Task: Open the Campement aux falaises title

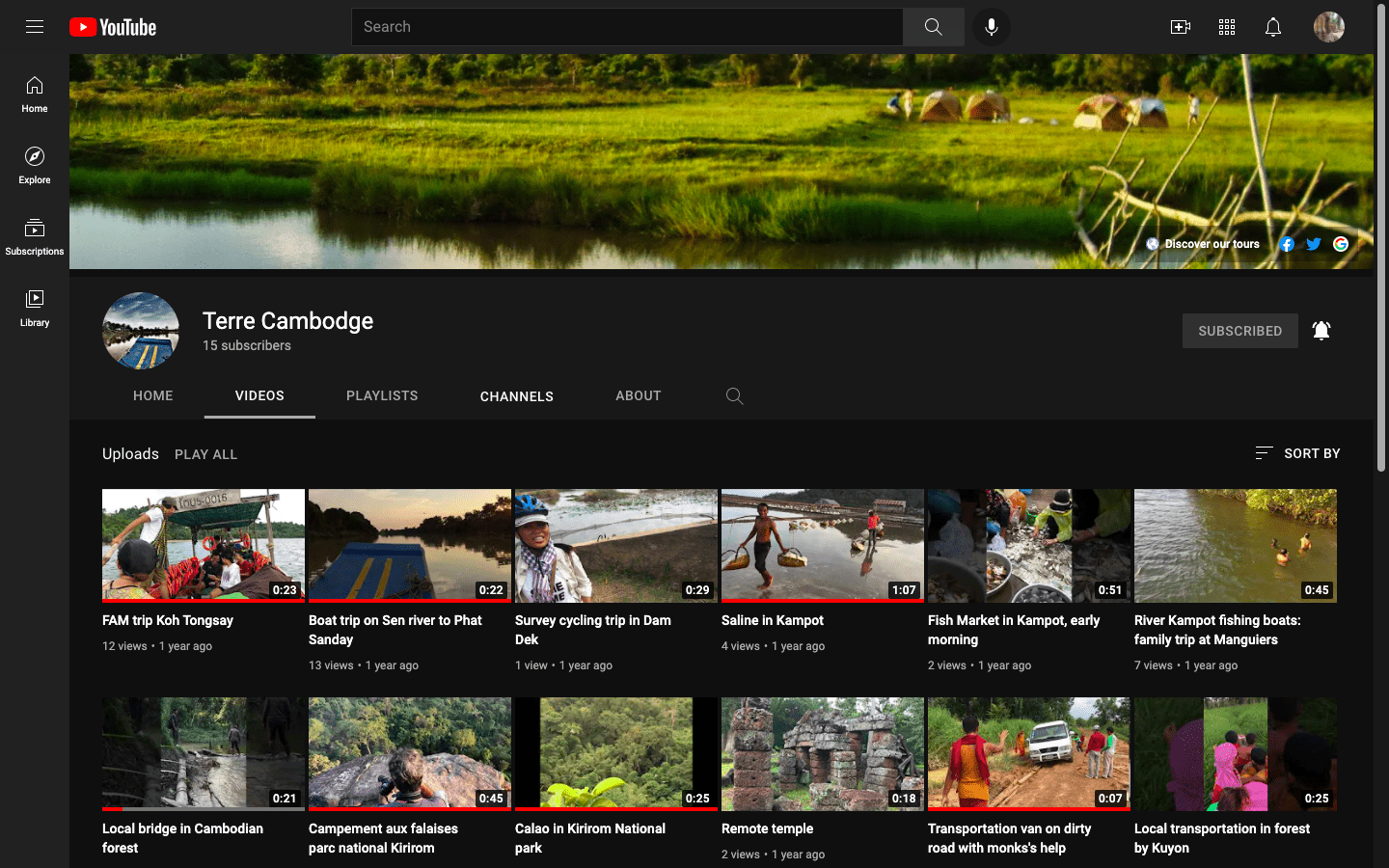Action: [383, 838]
